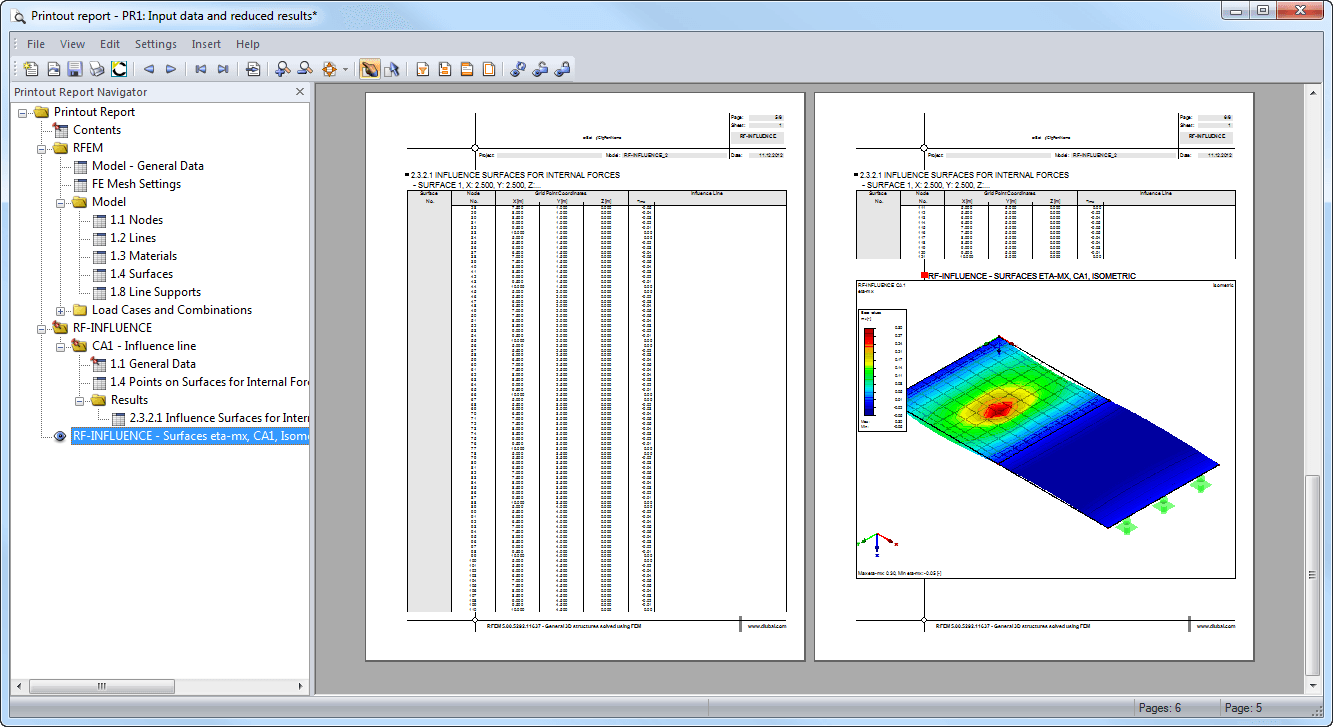Close the Printout Report Navigator panel
Image resolution: width=1333 pixels, height=727 pixels.
tap(299, 91)
